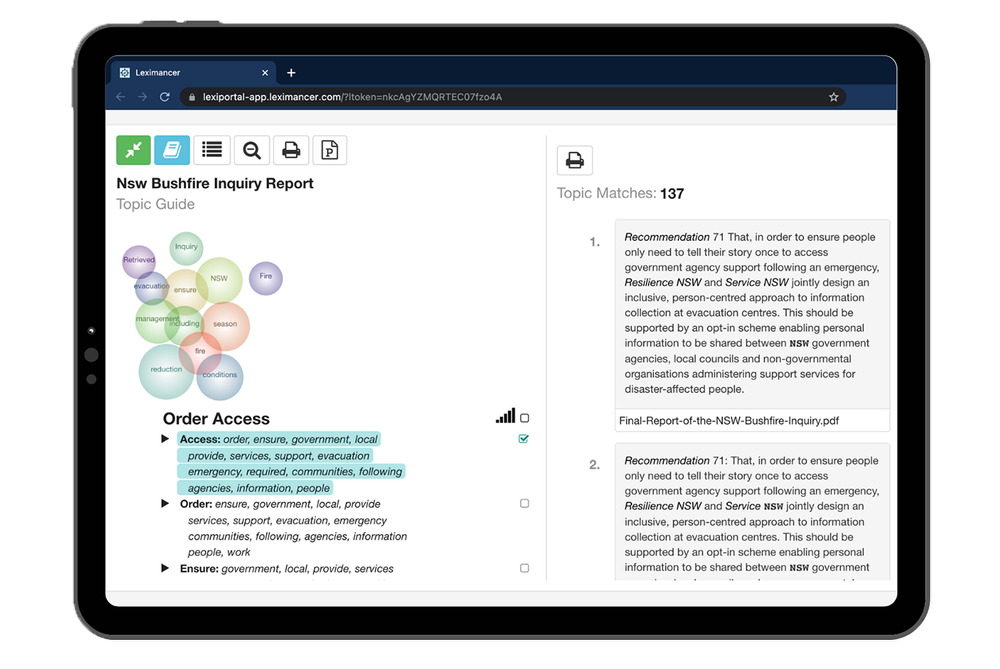Enable the Ensure topic checkbox
1000x669 pixels.
523,568
